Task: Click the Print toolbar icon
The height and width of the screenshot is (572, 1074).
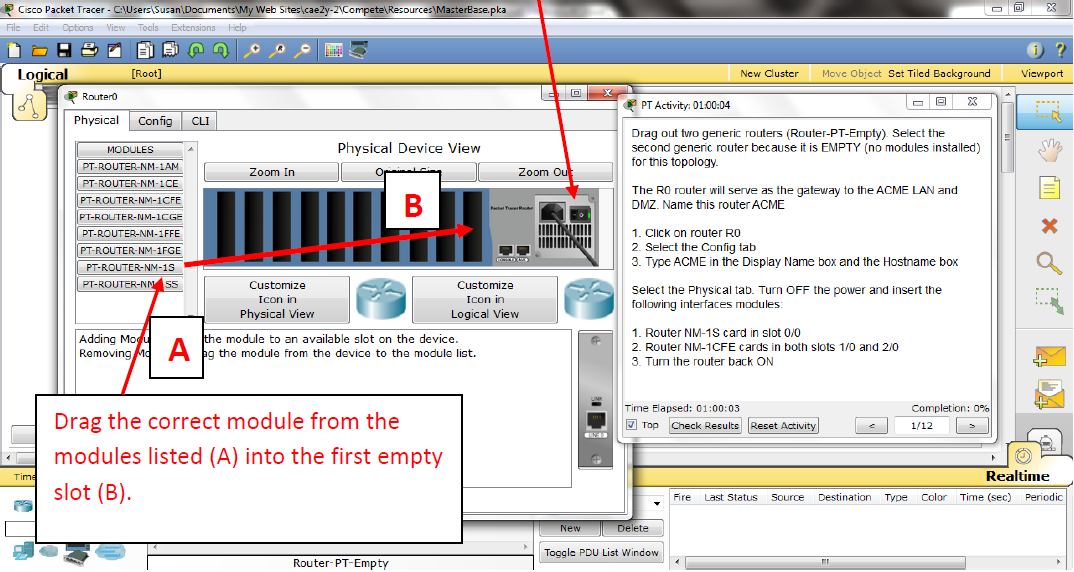Action: coord(89,50)
